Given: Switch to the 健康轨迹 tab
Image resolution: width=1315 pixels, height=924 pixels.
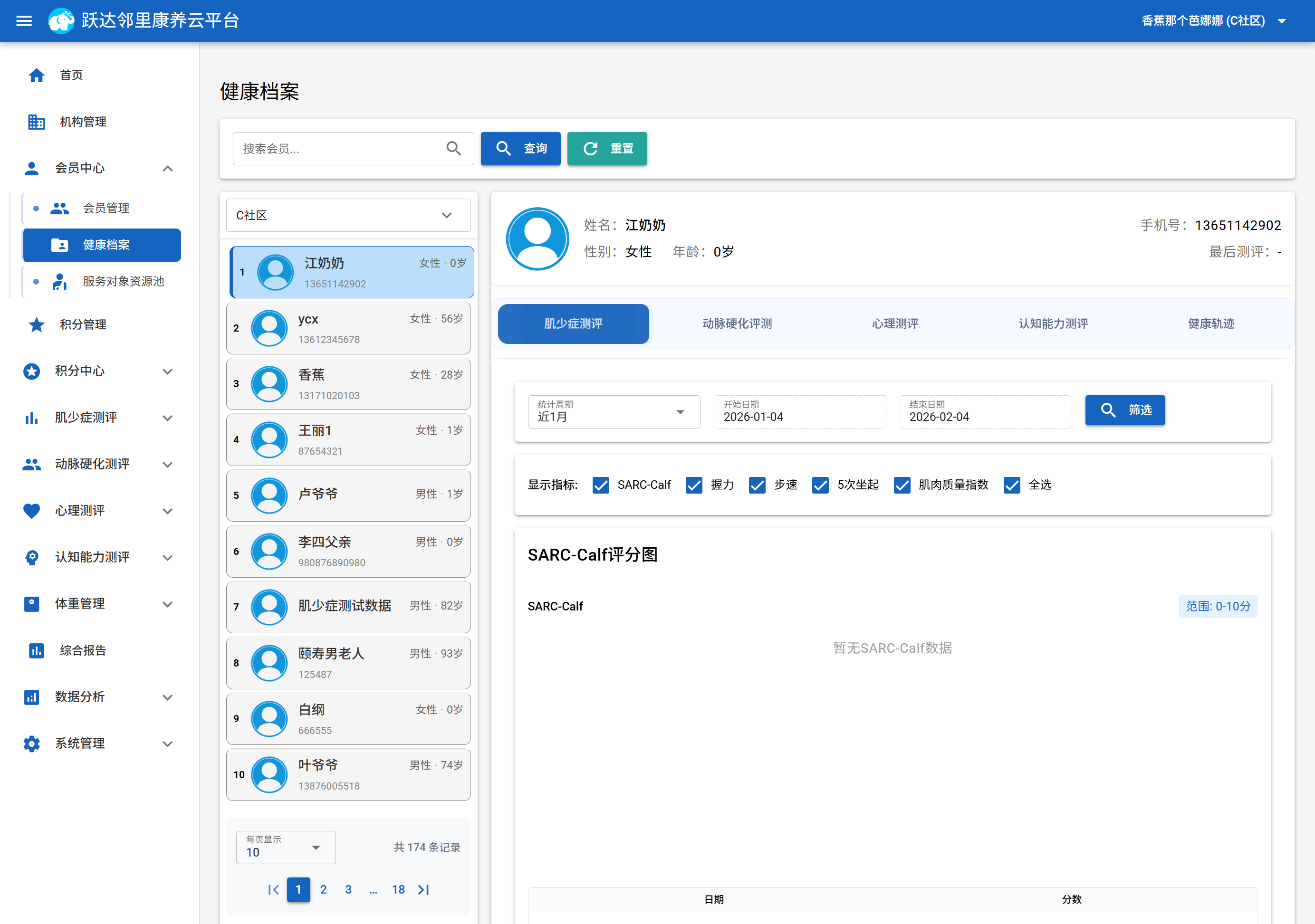Looking at the screenshot, I should click(1211, 324).
